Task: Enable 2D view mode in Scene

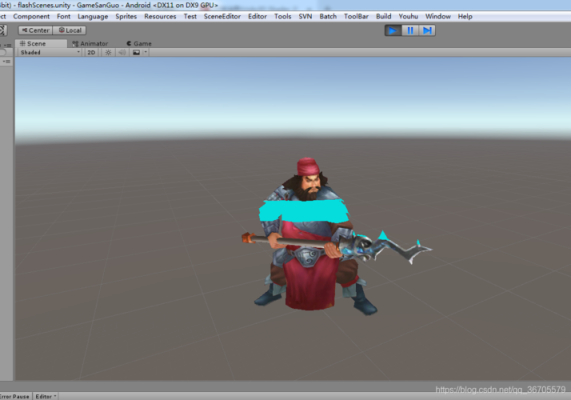Action: click(x=91, y=52)
